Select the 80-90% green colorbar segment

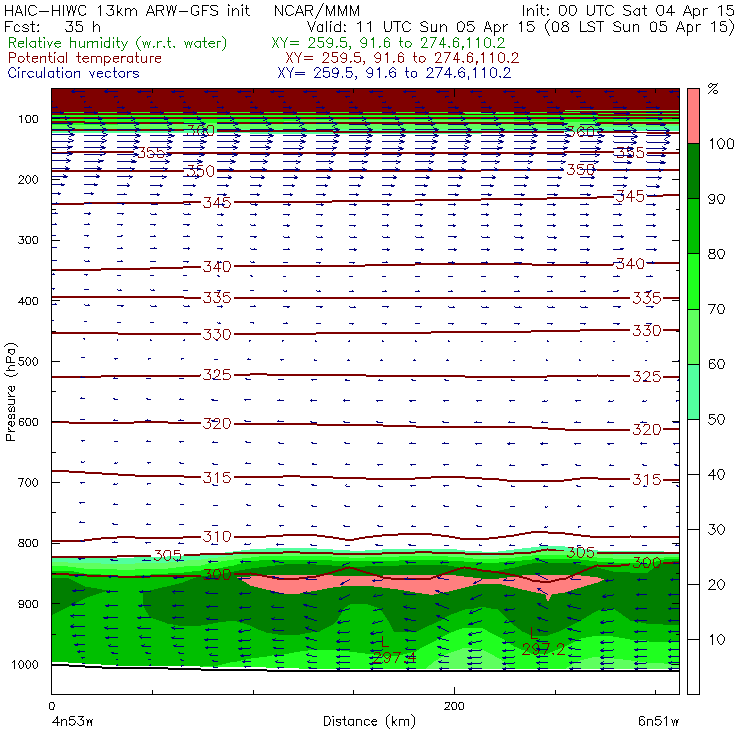point(693,226)
